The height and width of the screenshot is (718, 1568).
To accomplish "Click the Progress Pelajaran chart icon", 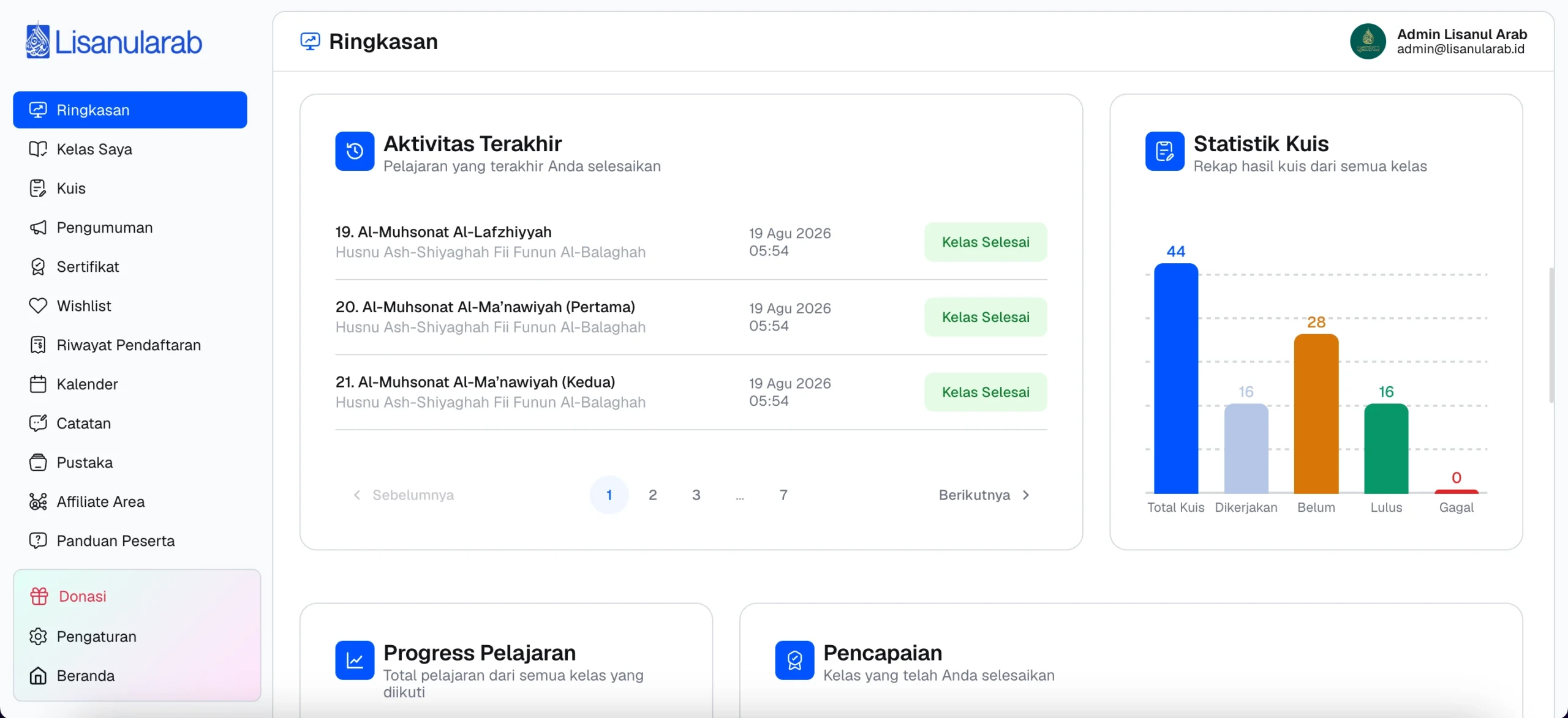I will point(355,660).
